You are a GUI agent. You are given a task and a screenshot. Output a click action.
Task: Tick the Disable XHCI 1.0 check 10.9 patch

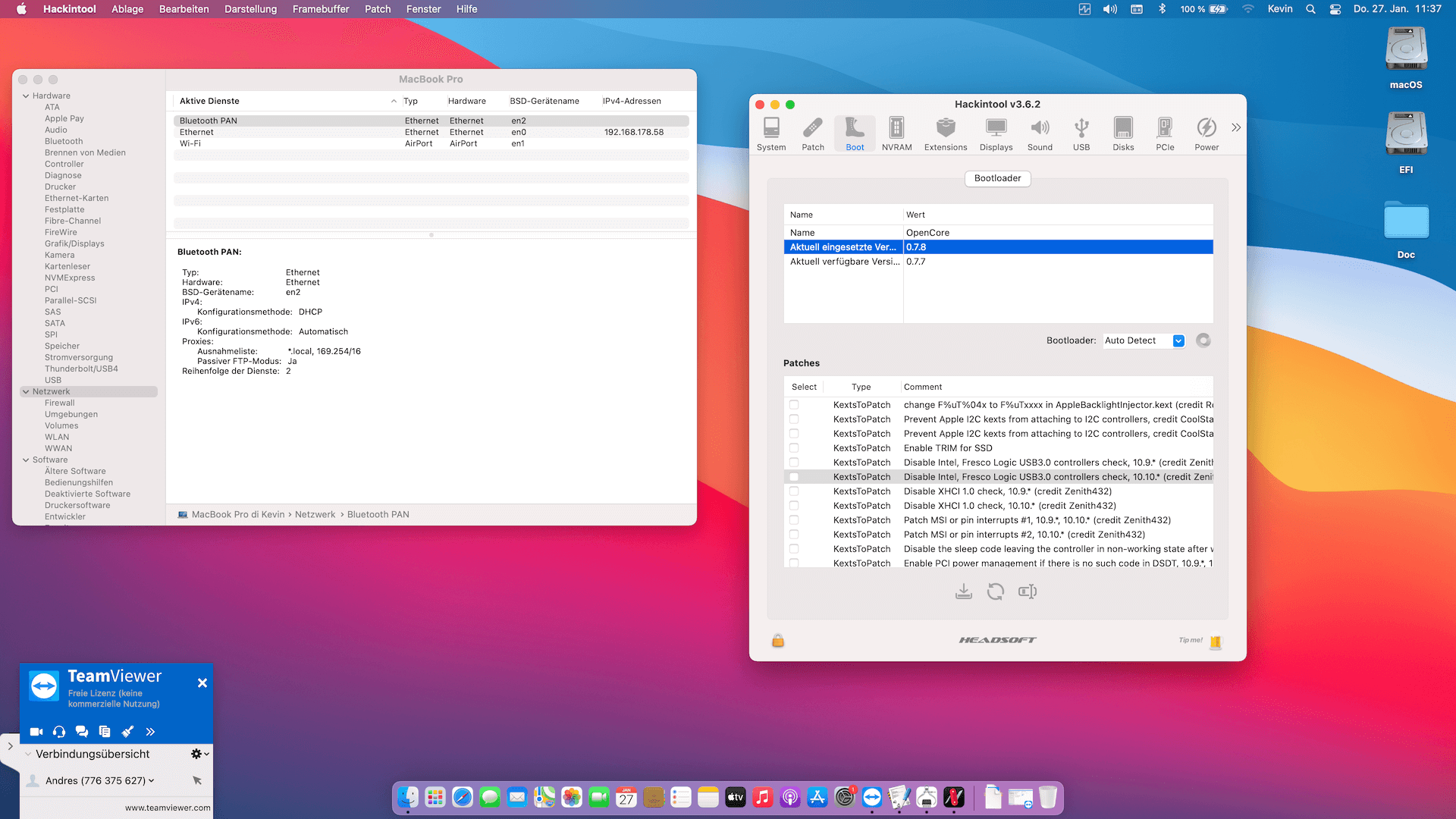click(794, 491)
